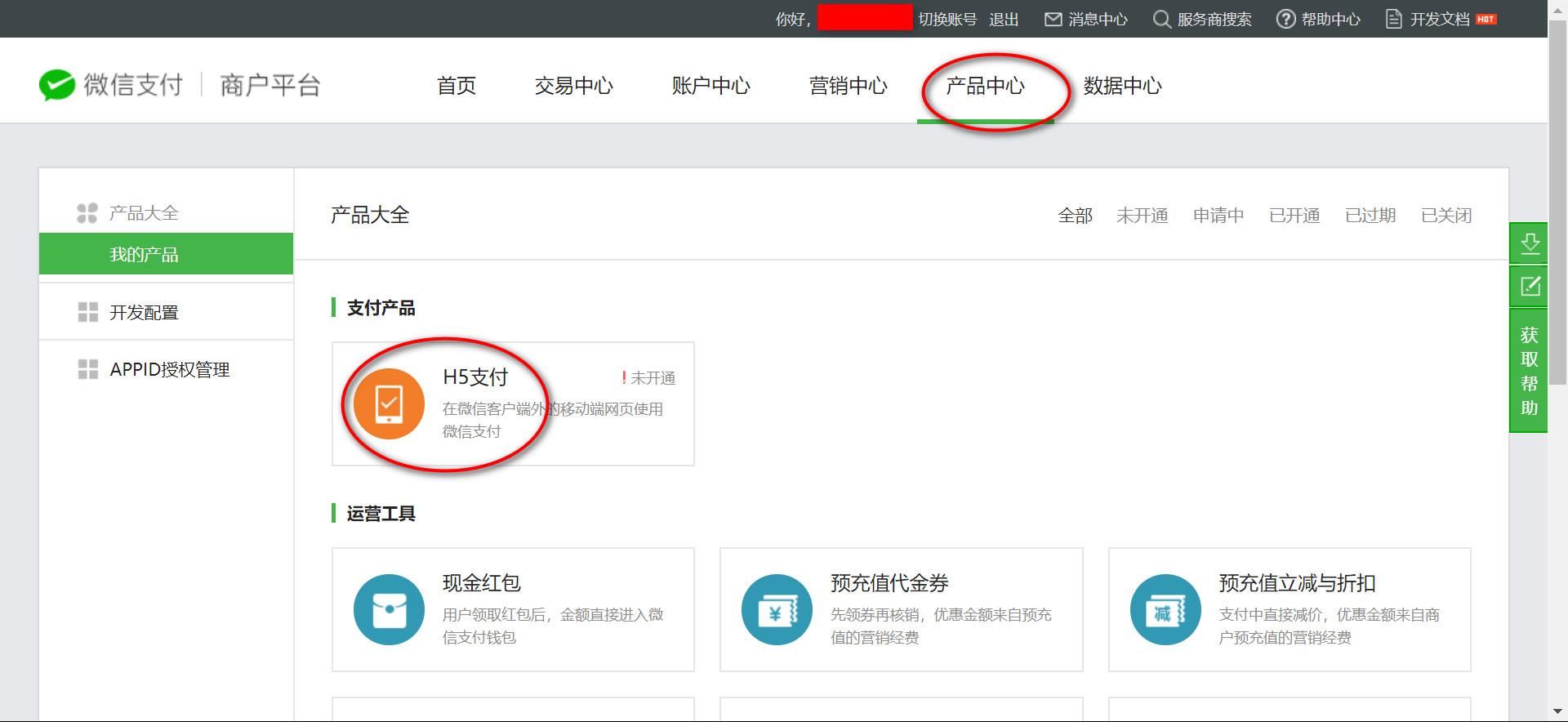Image resolution: width=1568 pixels, height=722 pixels.
Task: Open 服务商搜索 link
Action: pos(1214,19)
